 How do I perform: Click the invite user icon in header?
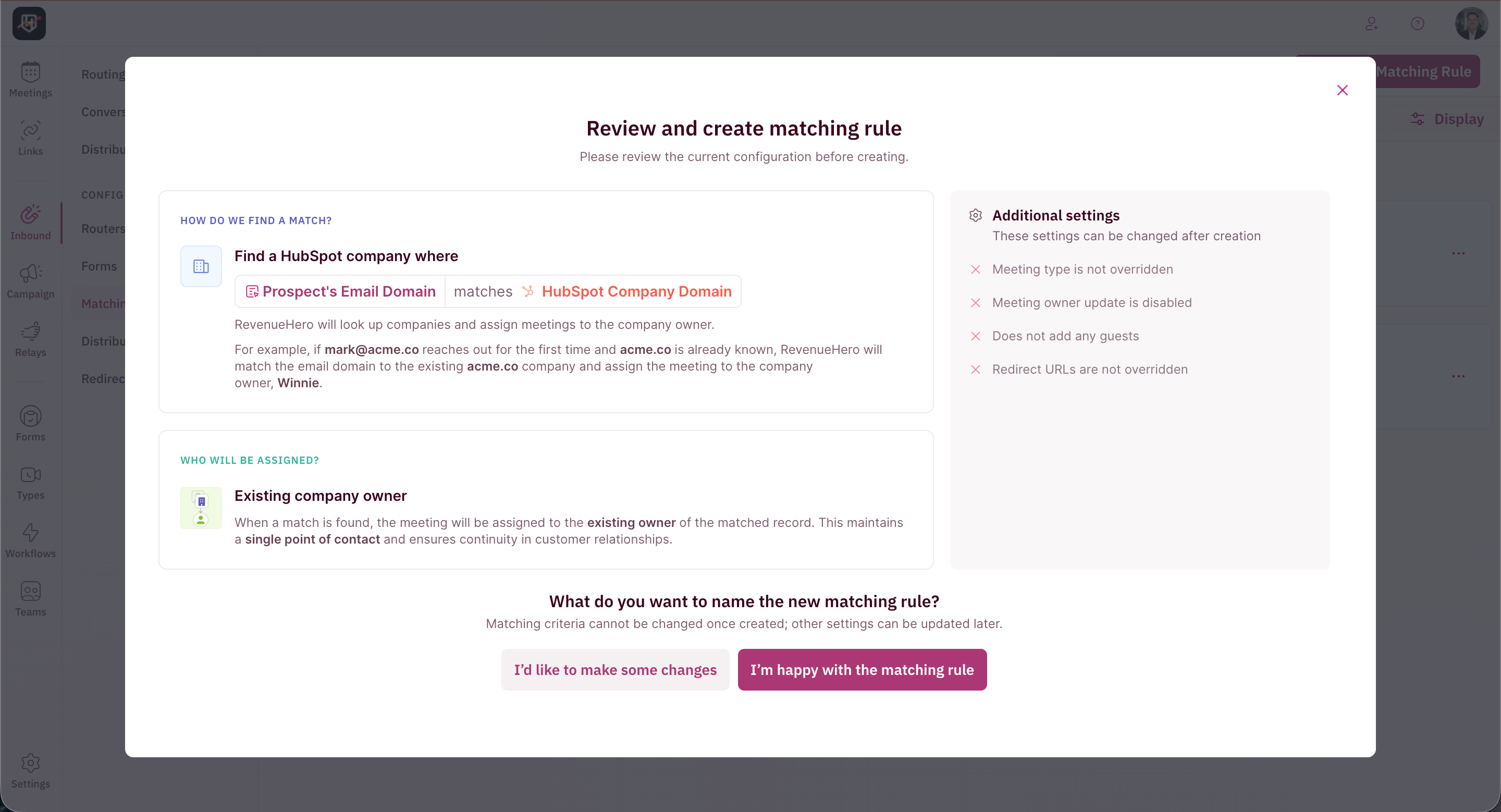[1372, 23]
